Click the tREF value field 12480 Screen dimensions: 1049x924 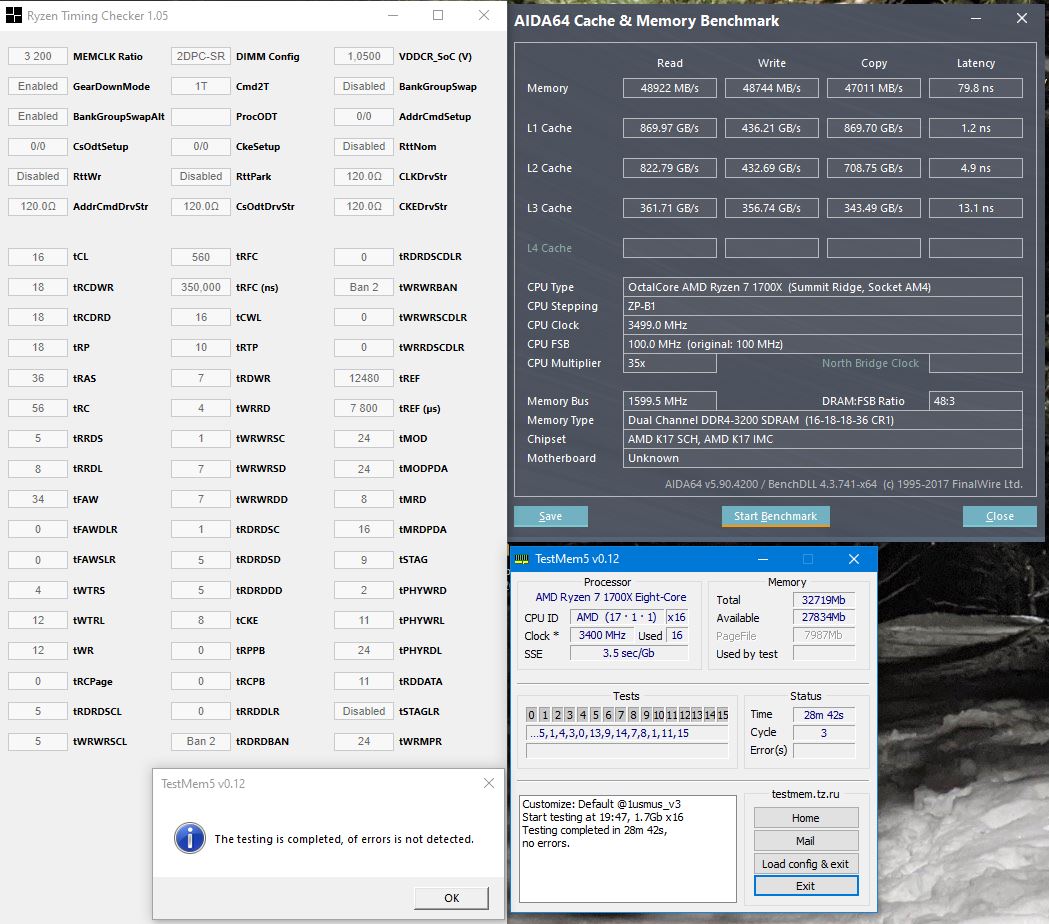point(364,378)
